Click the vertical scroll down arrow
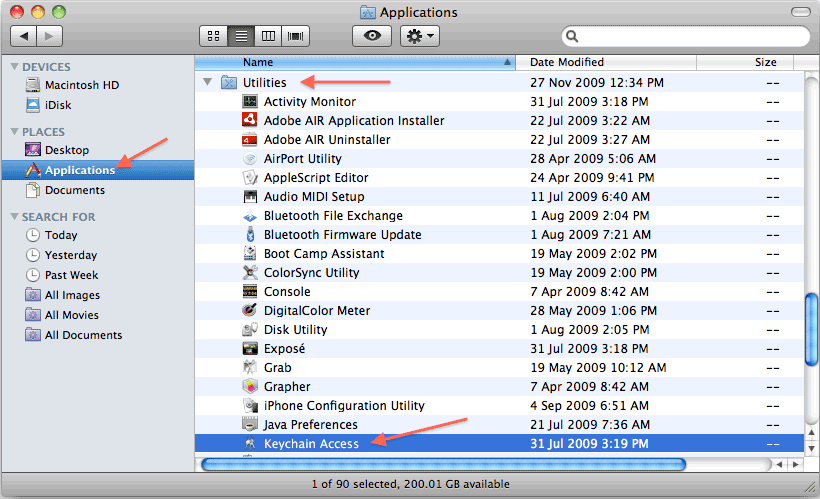Viewport: 820px width, 499px height. [x=812, y=448]
